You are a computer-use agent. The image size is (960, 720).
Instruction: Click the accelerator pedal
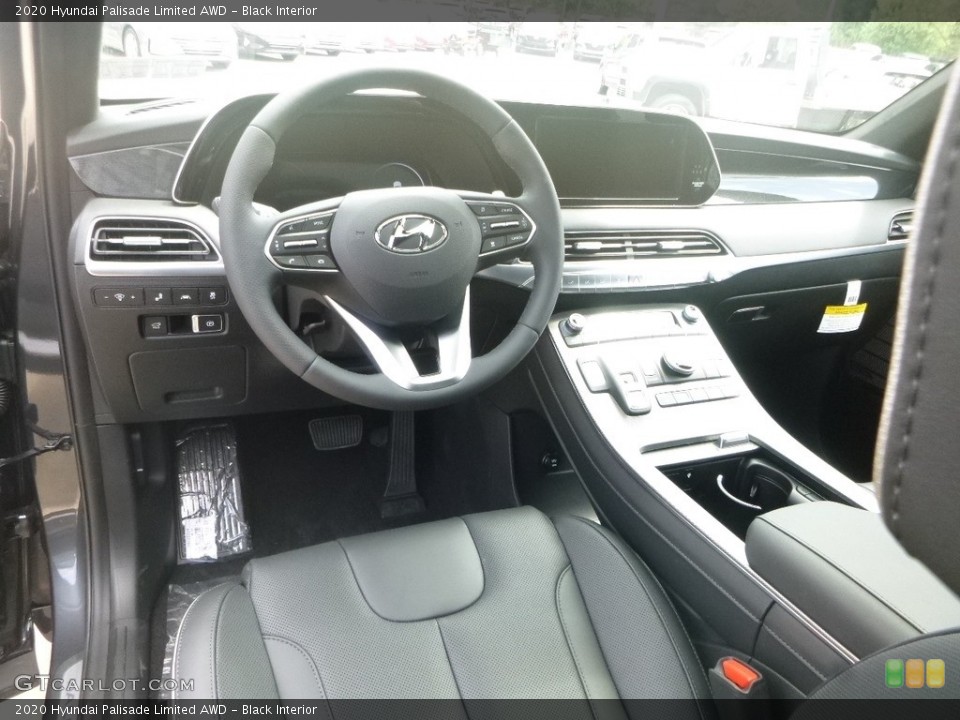pos(402,463)
